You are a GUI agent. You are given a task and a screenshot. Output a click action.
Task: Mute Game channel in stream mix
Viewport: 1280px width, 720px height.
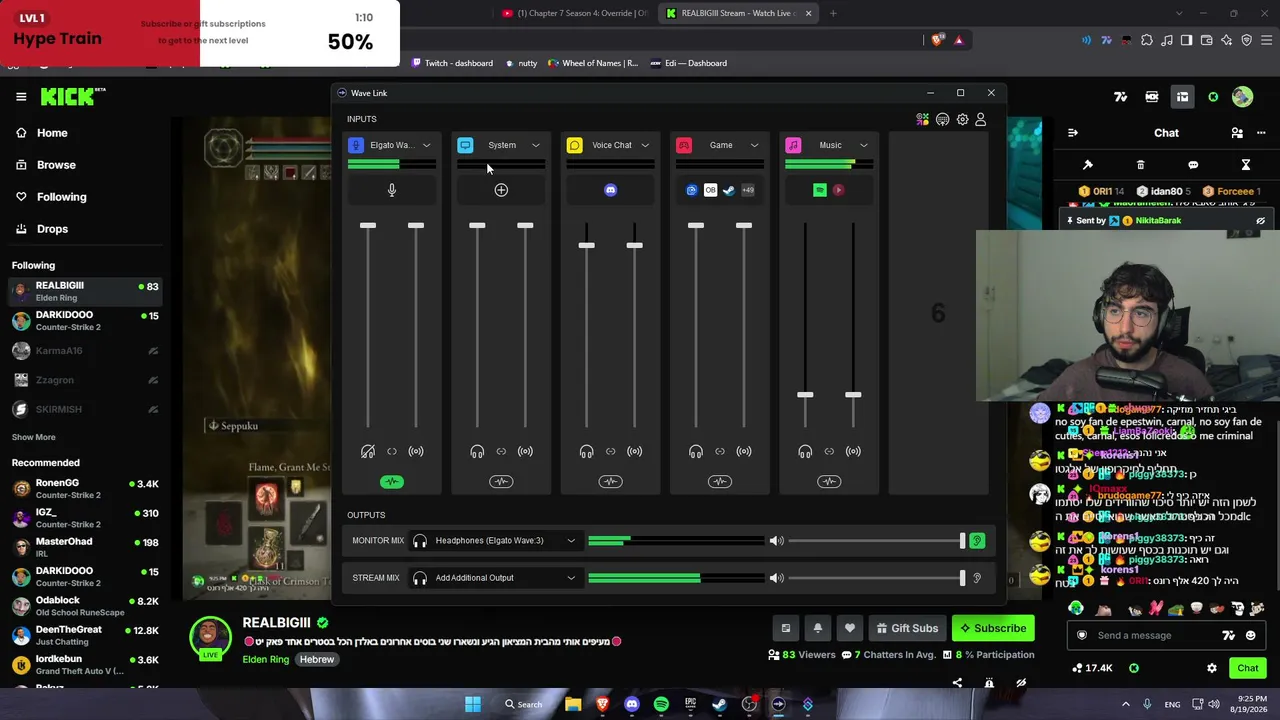(744, 452)
